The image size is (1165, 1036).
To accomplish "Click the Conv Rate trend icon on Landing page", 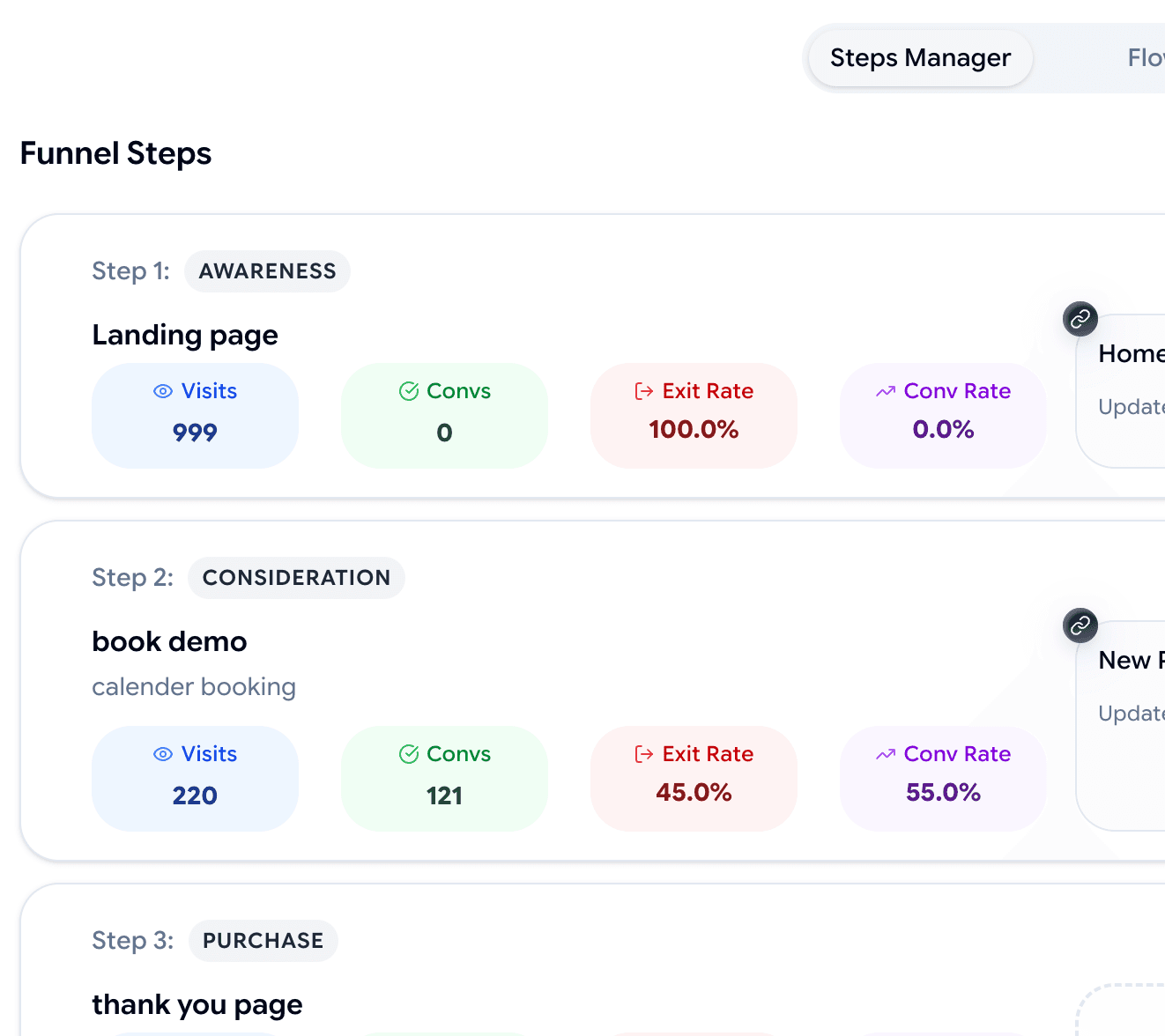I will pyautogui.click(x=886, y=390).
